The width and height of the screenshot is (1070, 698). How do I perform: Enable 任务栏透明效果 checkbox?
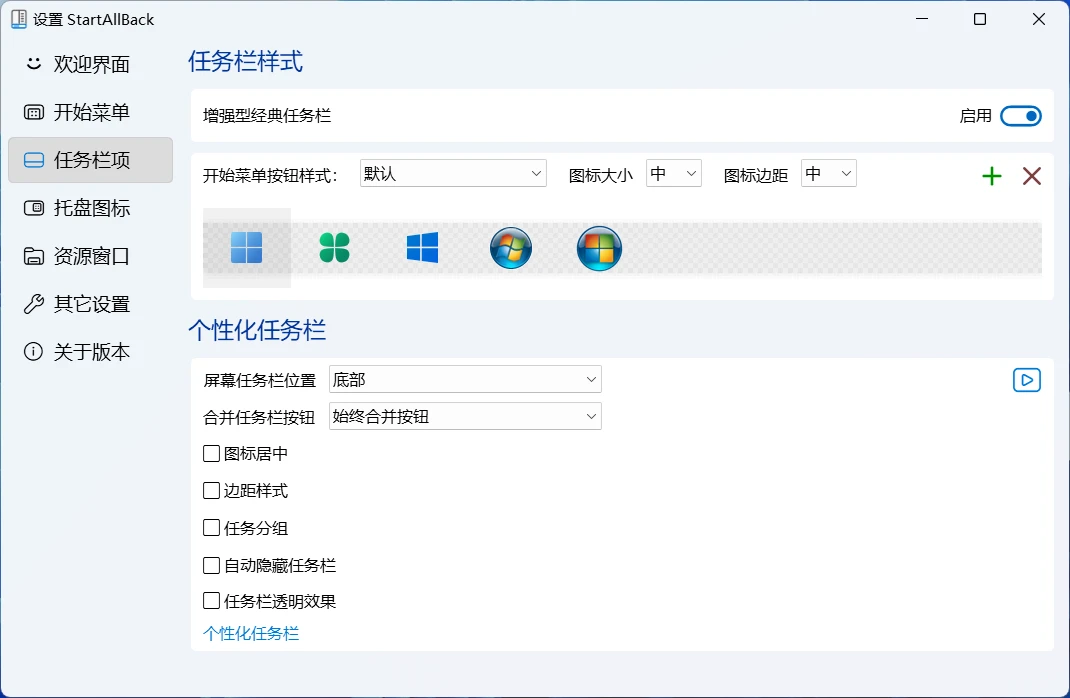(212, 602)
